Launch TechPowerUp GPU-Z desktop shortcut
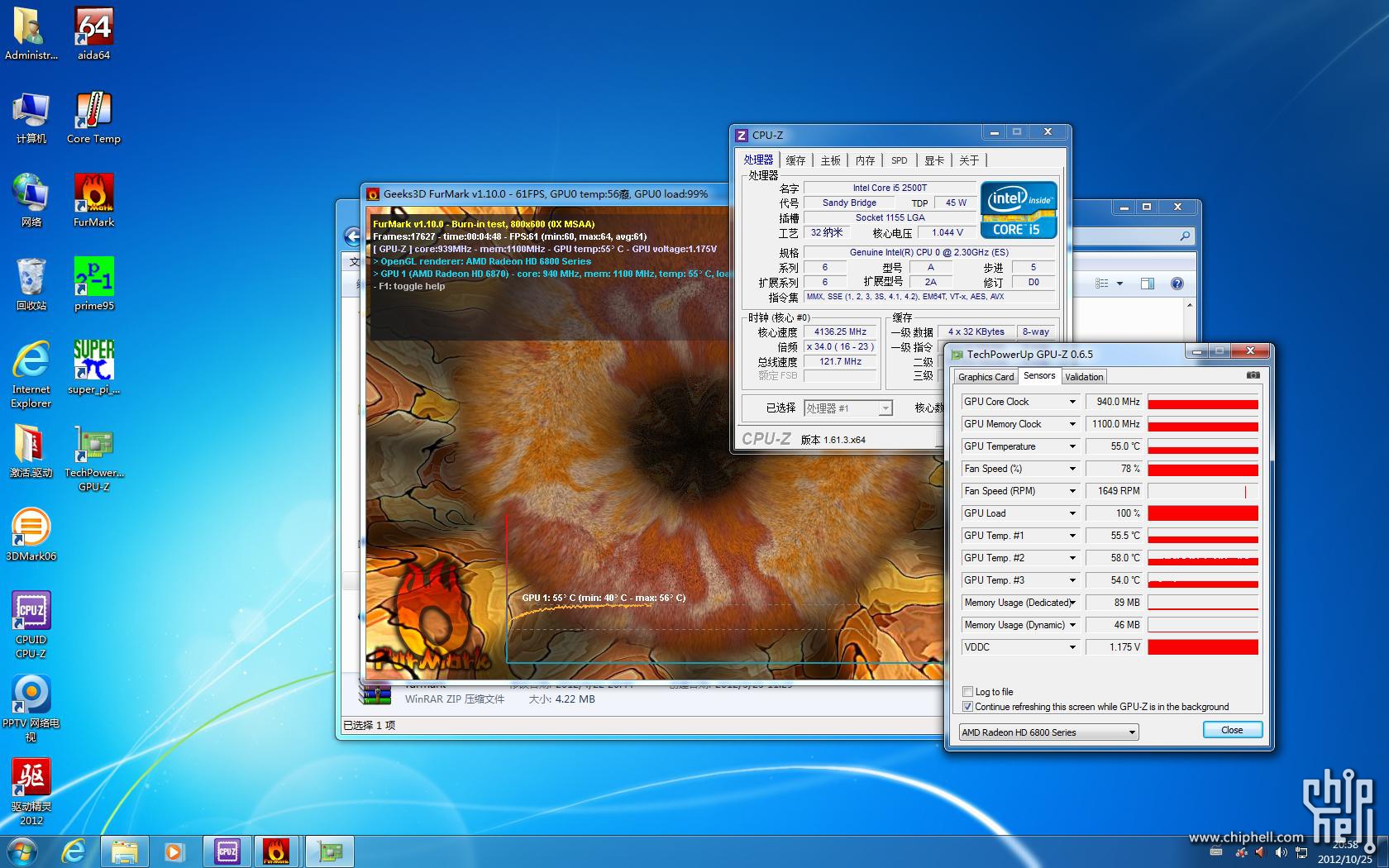 (93, 457)
